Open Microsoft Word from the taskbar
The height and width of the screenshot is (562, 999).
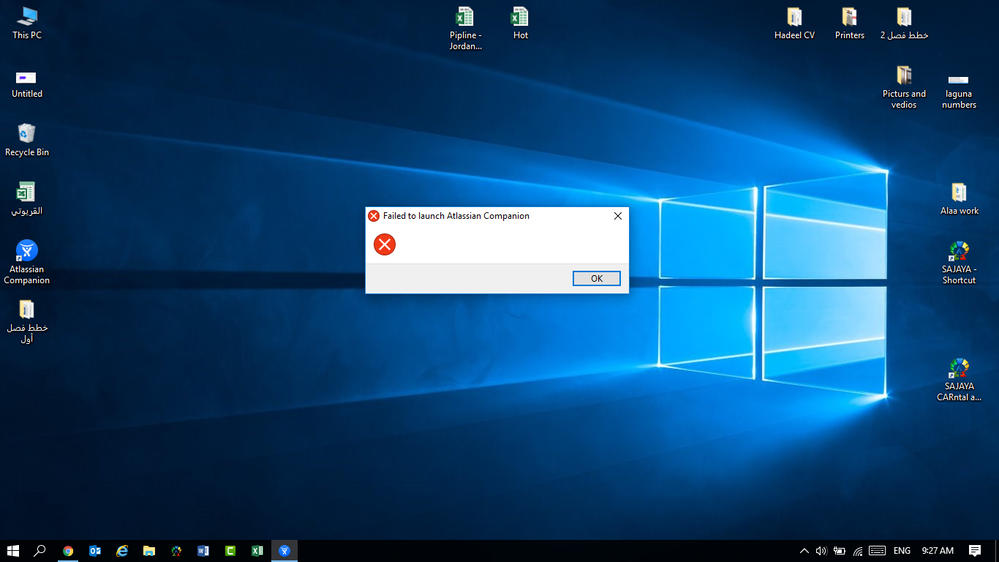203,551
